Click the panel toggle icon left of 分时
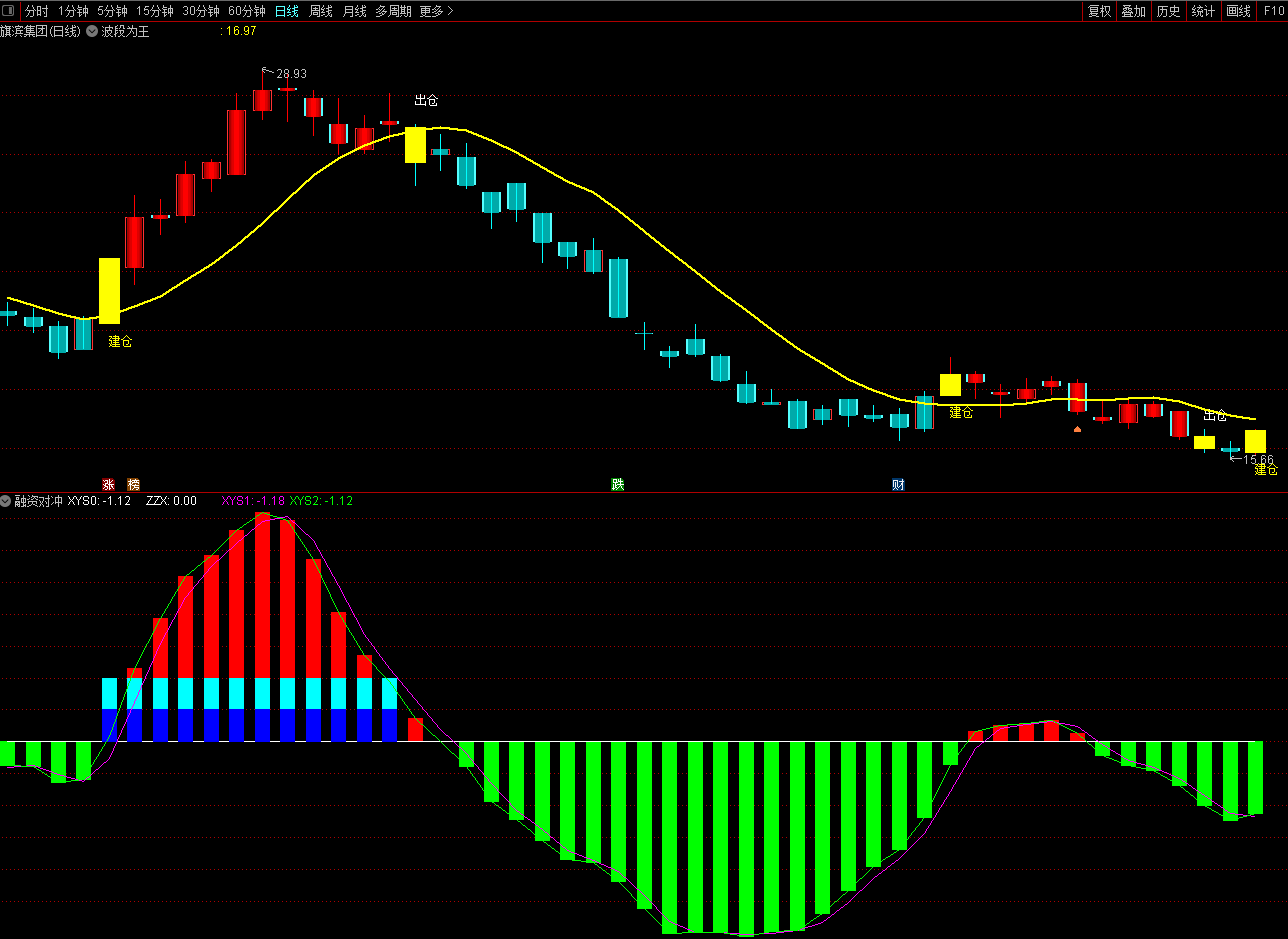This screenshot has width=1288, height=939. coord(10,11)
